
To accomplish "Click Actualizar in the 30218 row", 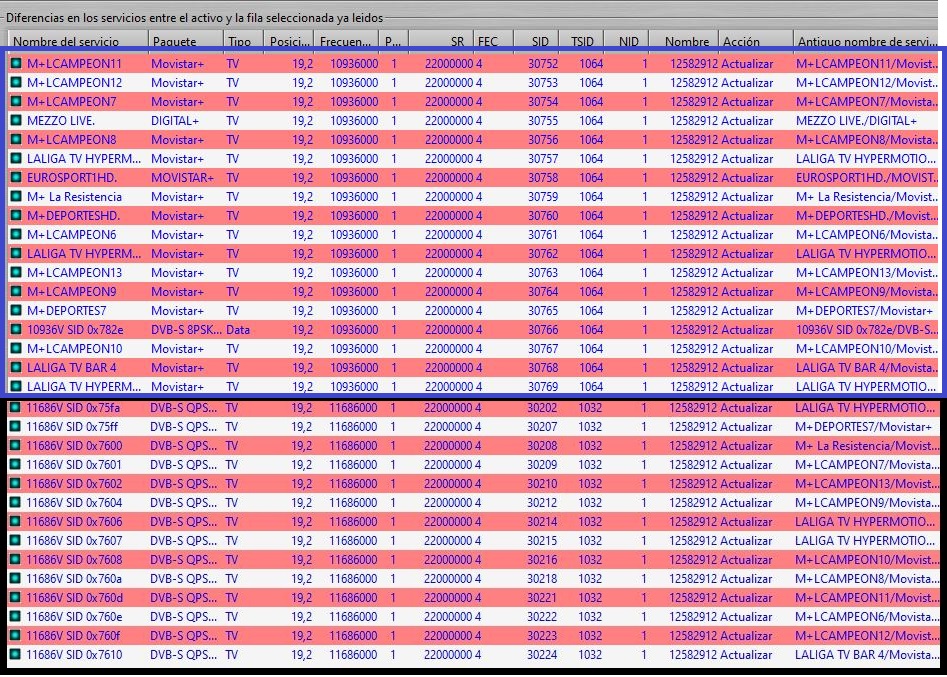I will click(x=746, y=579).
